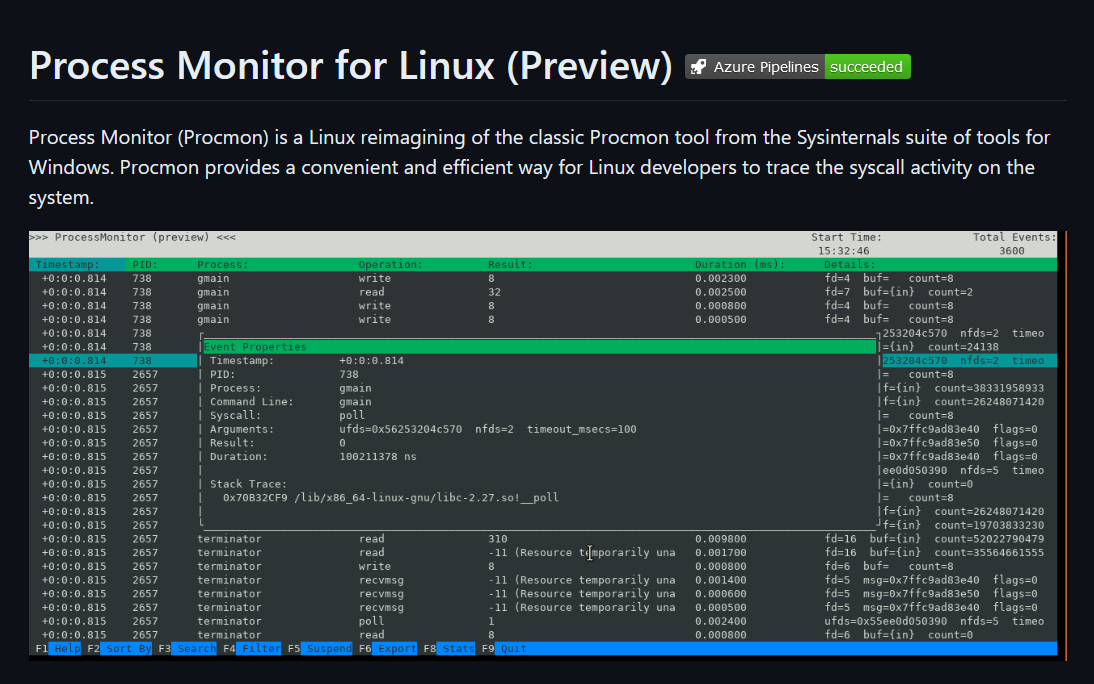Select the F2 Sort By footer item
The image size is (1094, 684).
[120, 648]
